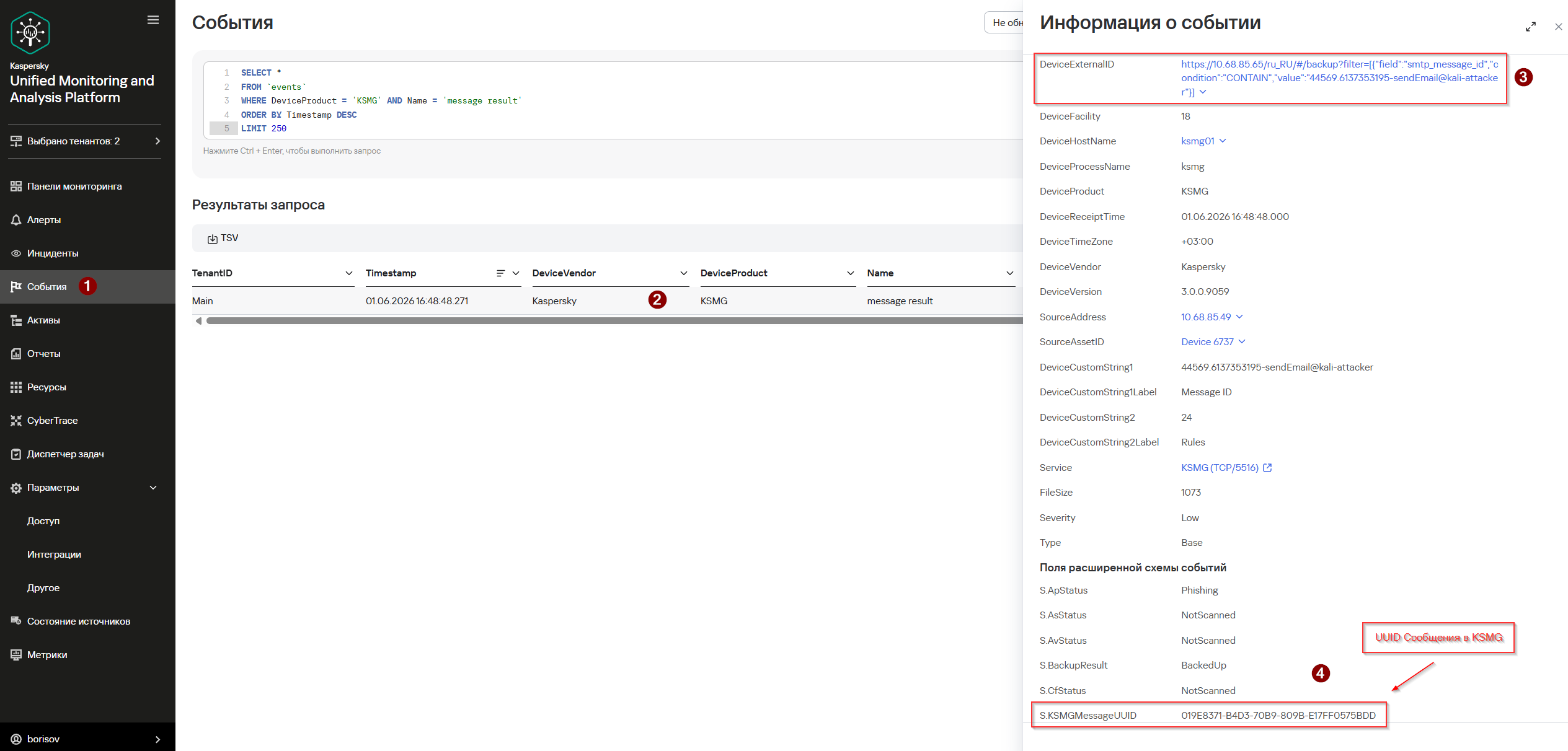Open Панели мониторинга menu
This screenshot has width=1568, height=751.
coord(74,187)
